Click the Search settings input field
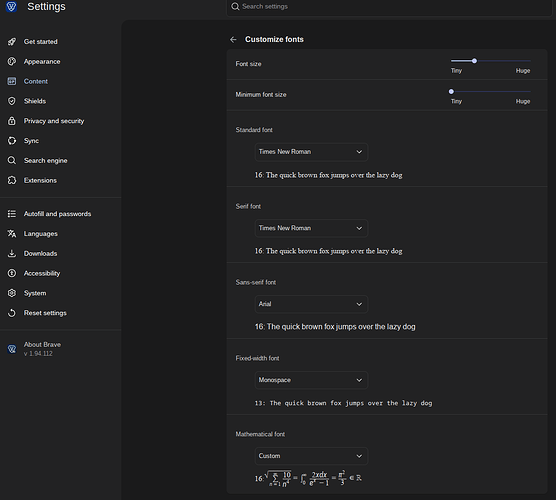556x500 pixels. click(389, 7)
